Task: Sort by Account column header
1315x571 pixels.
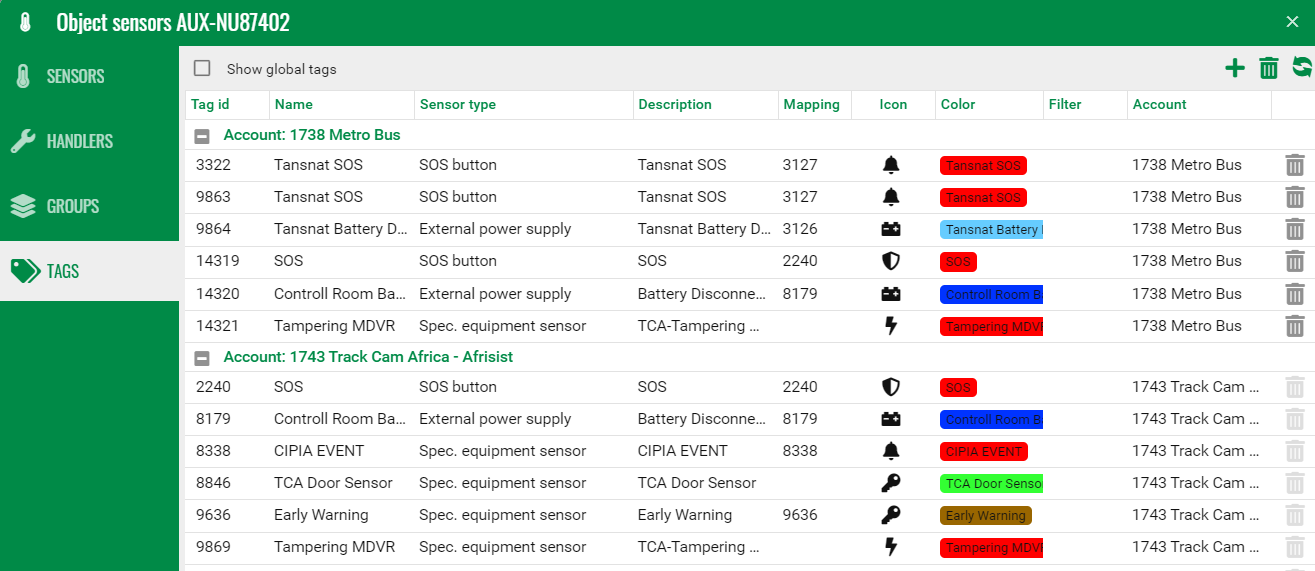Action: [1160, 104]
